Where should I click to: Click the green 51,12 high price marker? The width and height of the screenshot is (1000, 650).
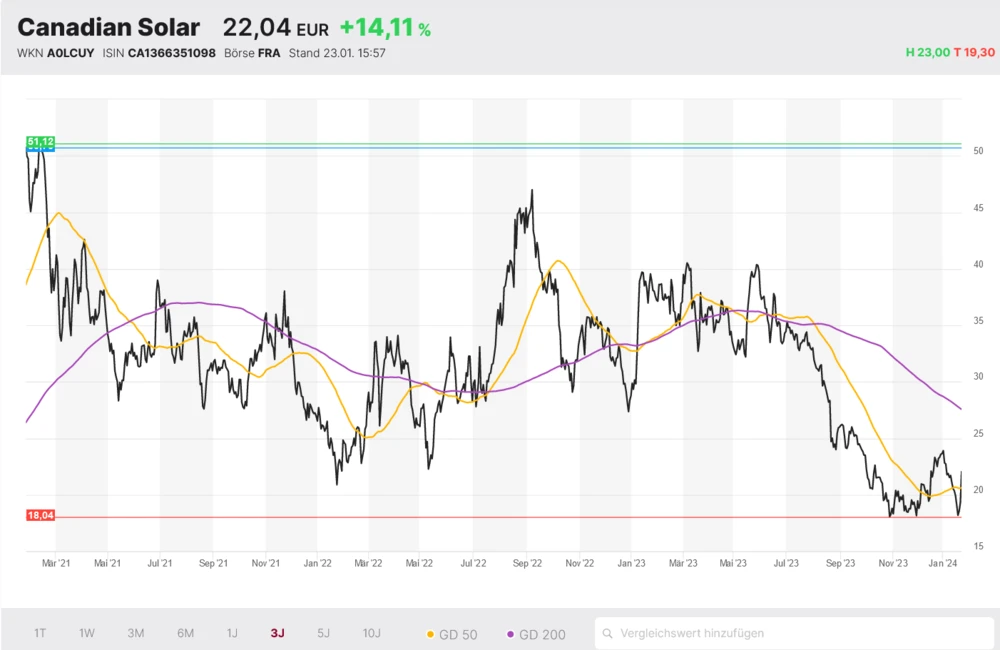pos(41,142)
